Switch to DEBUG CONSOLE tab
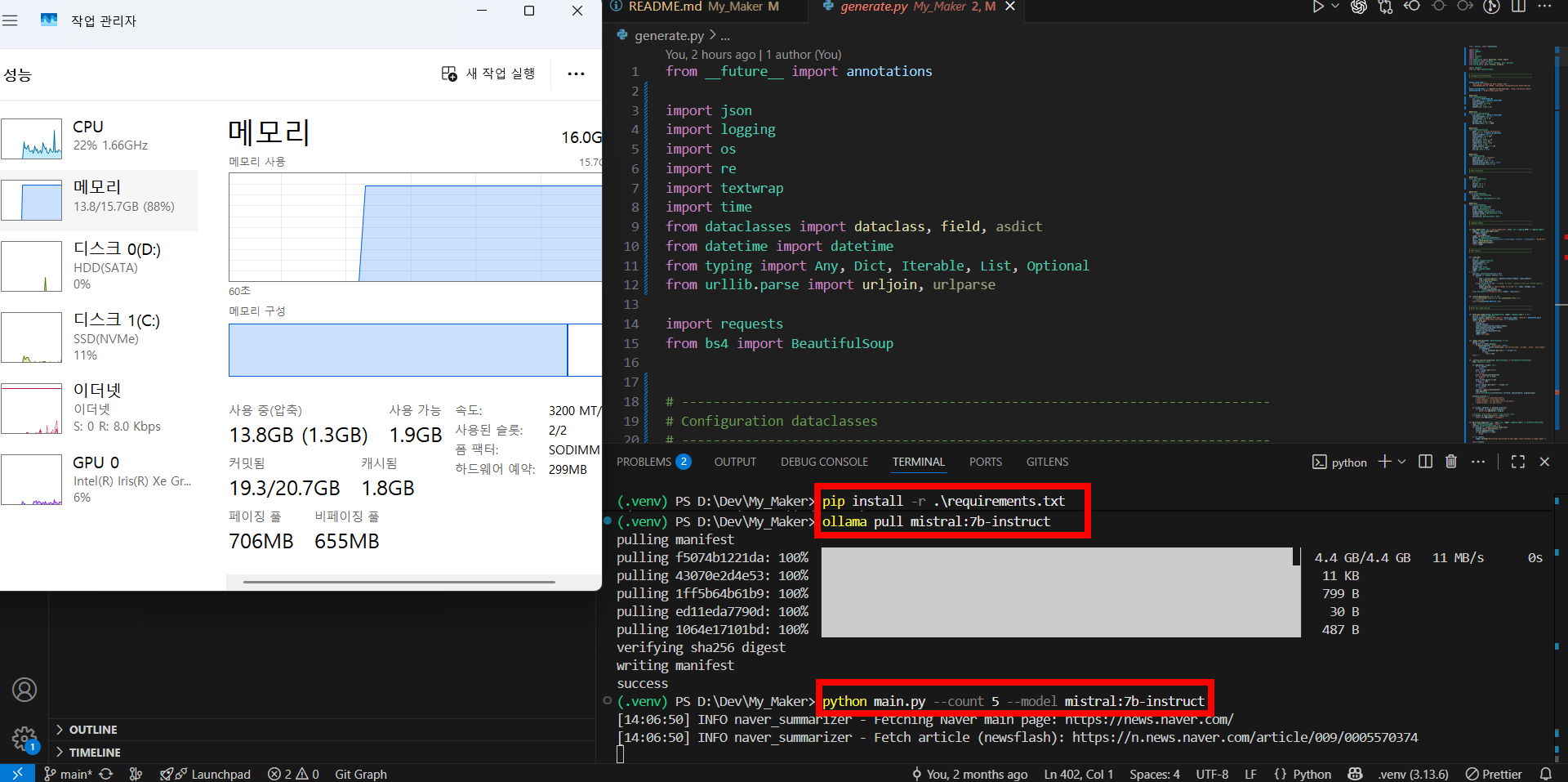 [824, 462]
